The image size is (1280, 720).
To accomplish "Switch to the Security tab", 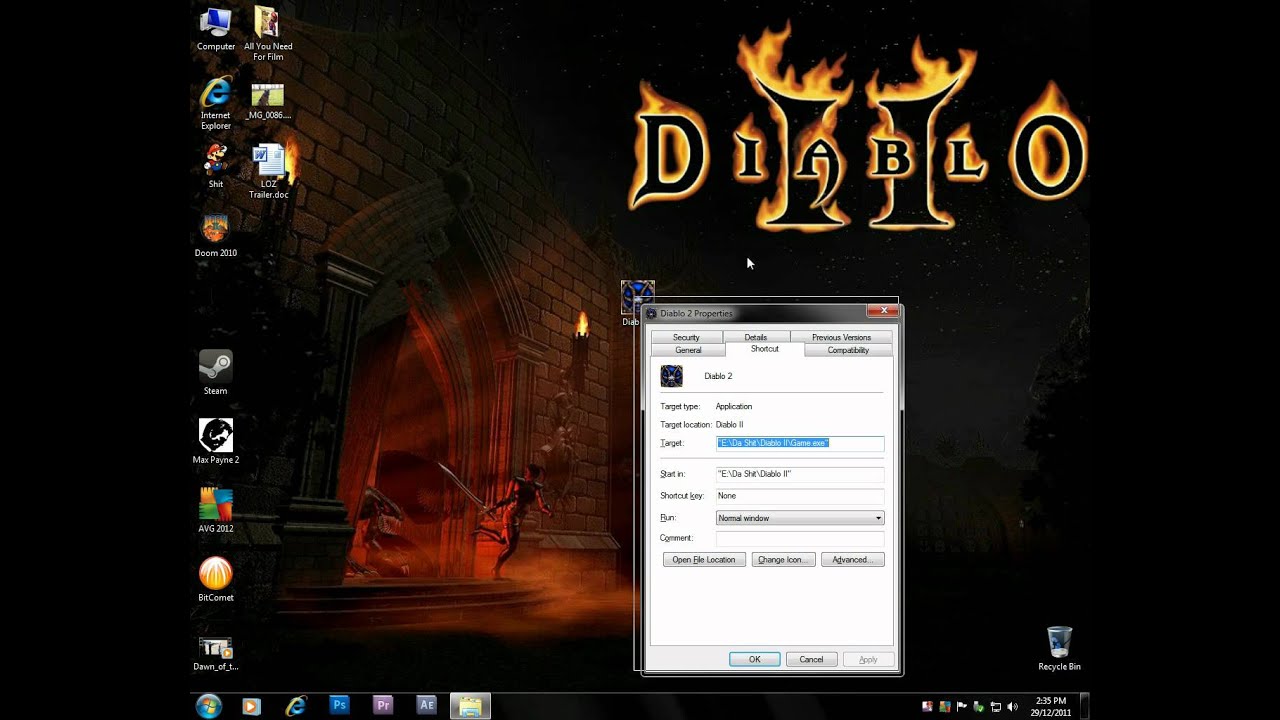I will click(x=686, y=337).
